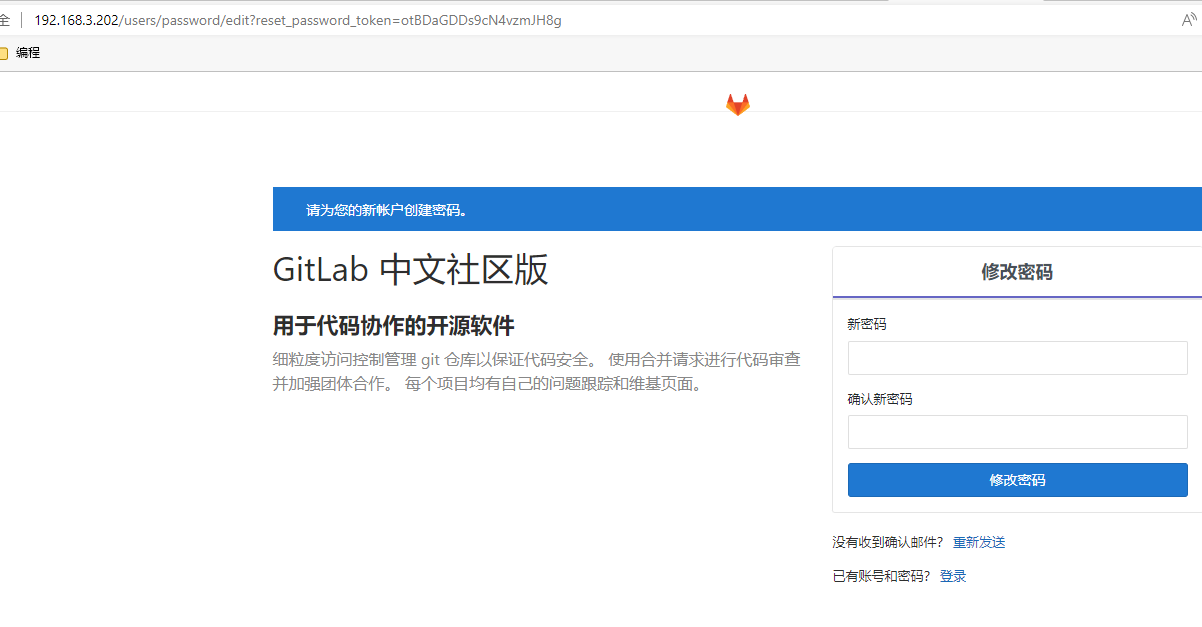Click the browser address bar URL
This screenshot has width=1202, height=627.
click(x=298, y=20)
